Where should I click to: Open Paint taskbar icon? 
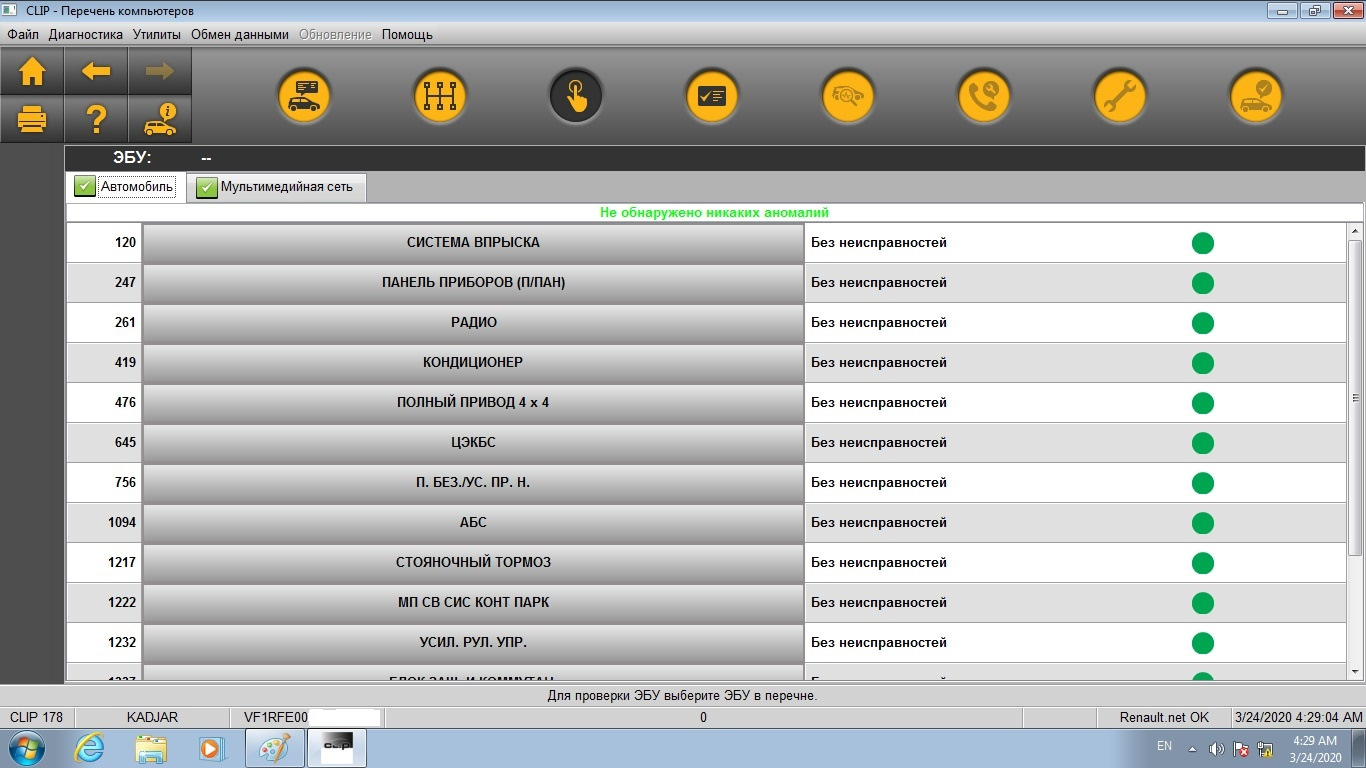coord(274,748)
